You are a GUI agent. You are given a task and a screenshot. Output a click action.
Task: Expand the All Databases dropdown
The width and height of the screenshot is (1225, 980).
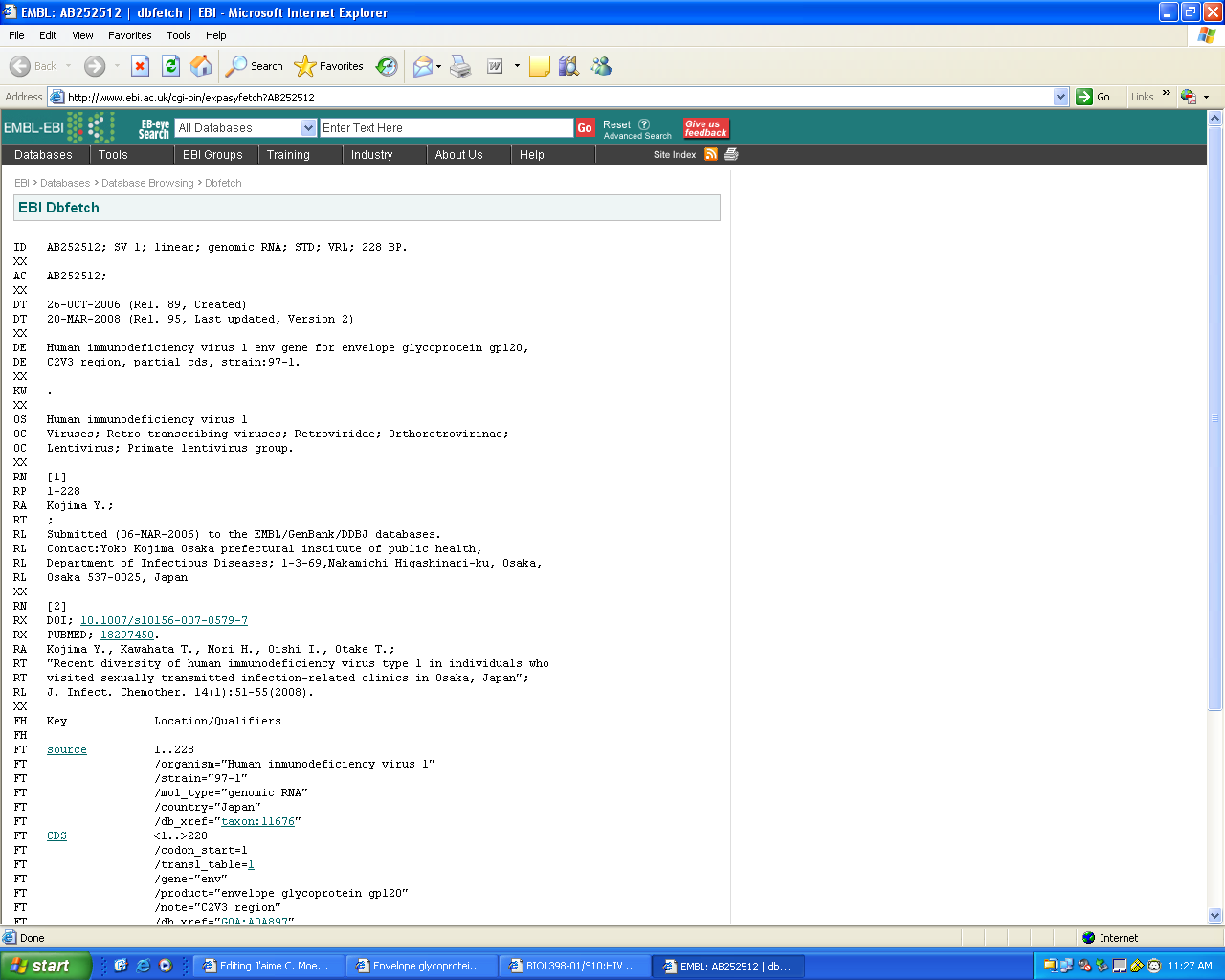308,128
